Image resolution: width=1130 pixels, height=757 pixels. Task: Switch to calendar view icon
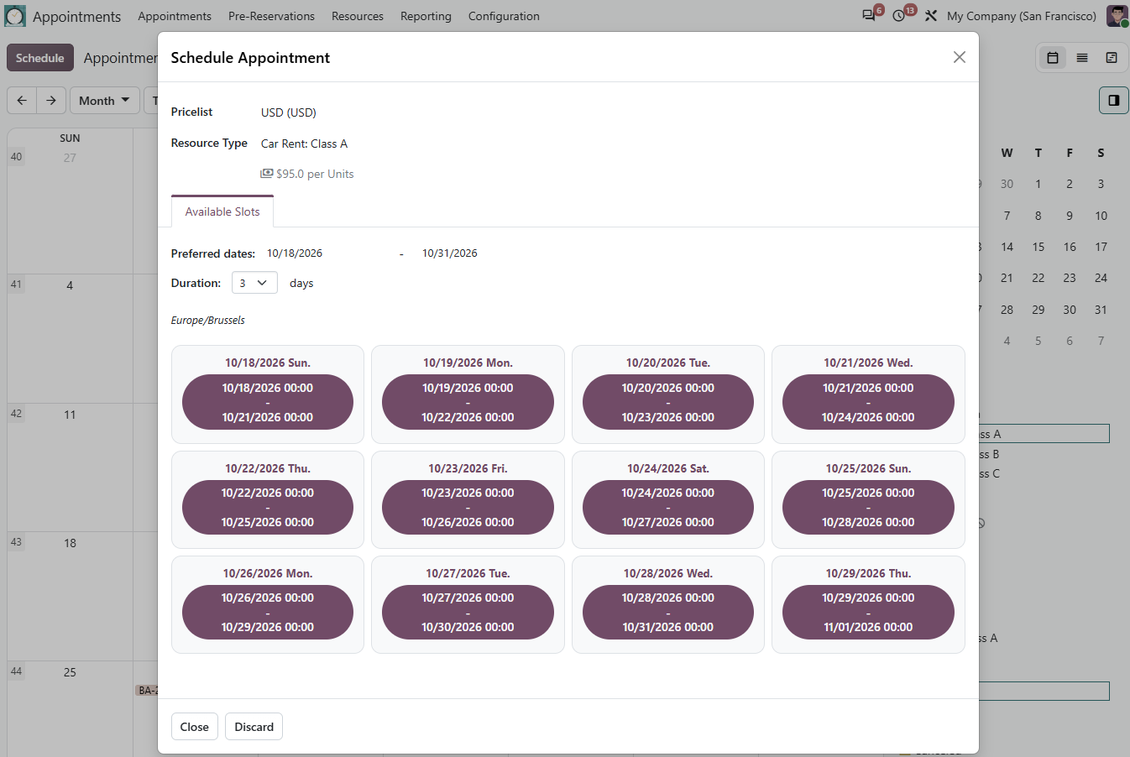[x=1052, y=58]
